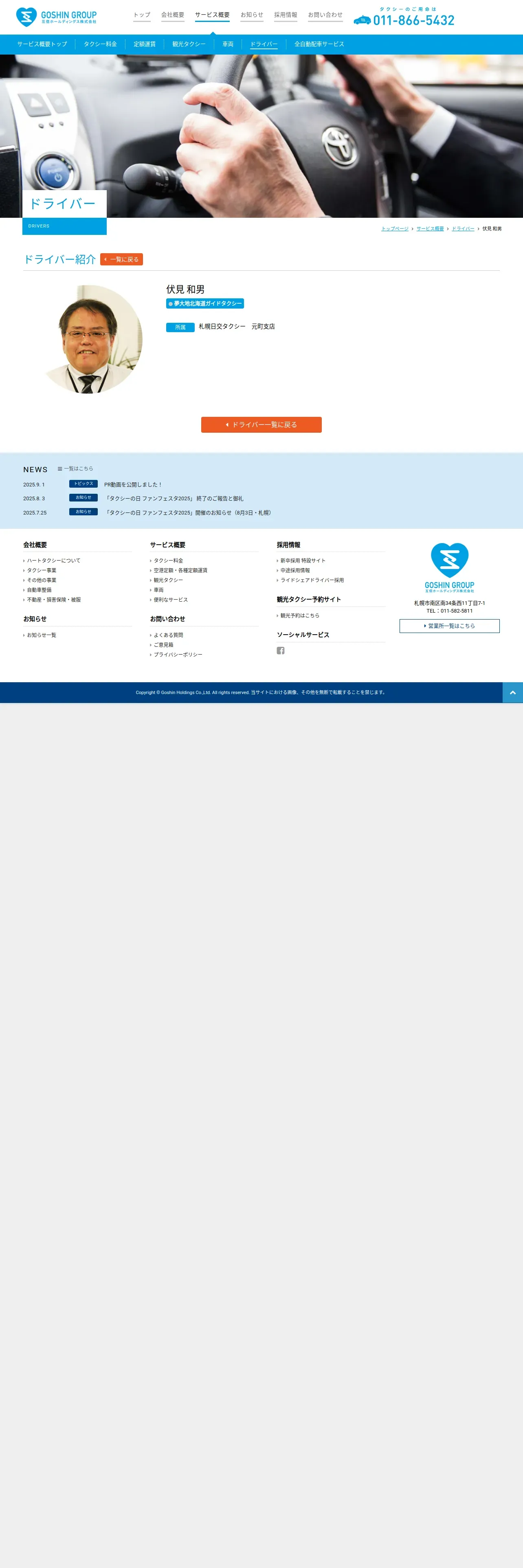Open the プライバシーポリシー footer link
The width and height of the screenshot is (523, 1568).
pyautogui.click(x=178, y=654)
